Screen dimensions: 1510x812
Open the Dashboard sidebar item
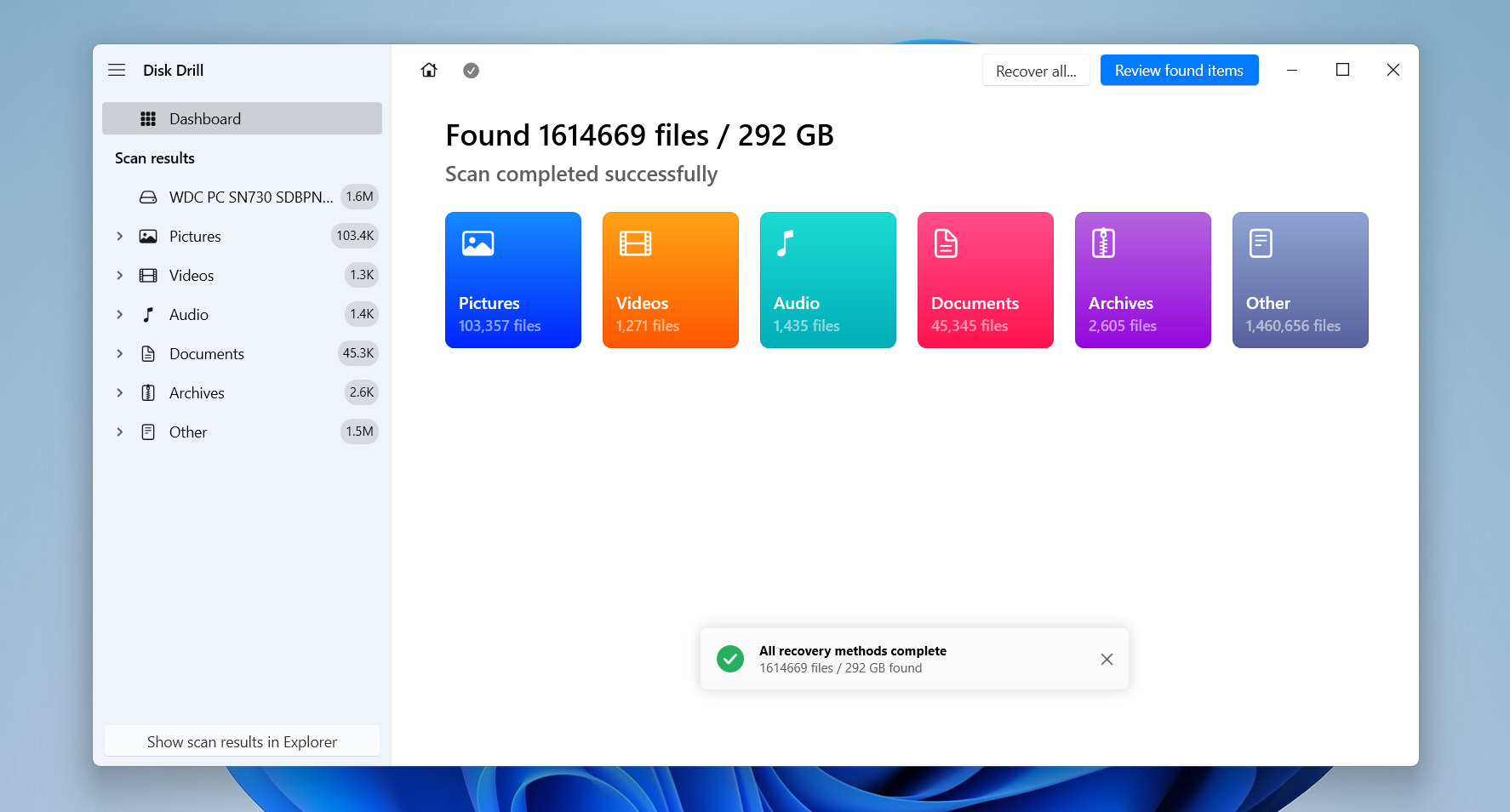(242, 118)
